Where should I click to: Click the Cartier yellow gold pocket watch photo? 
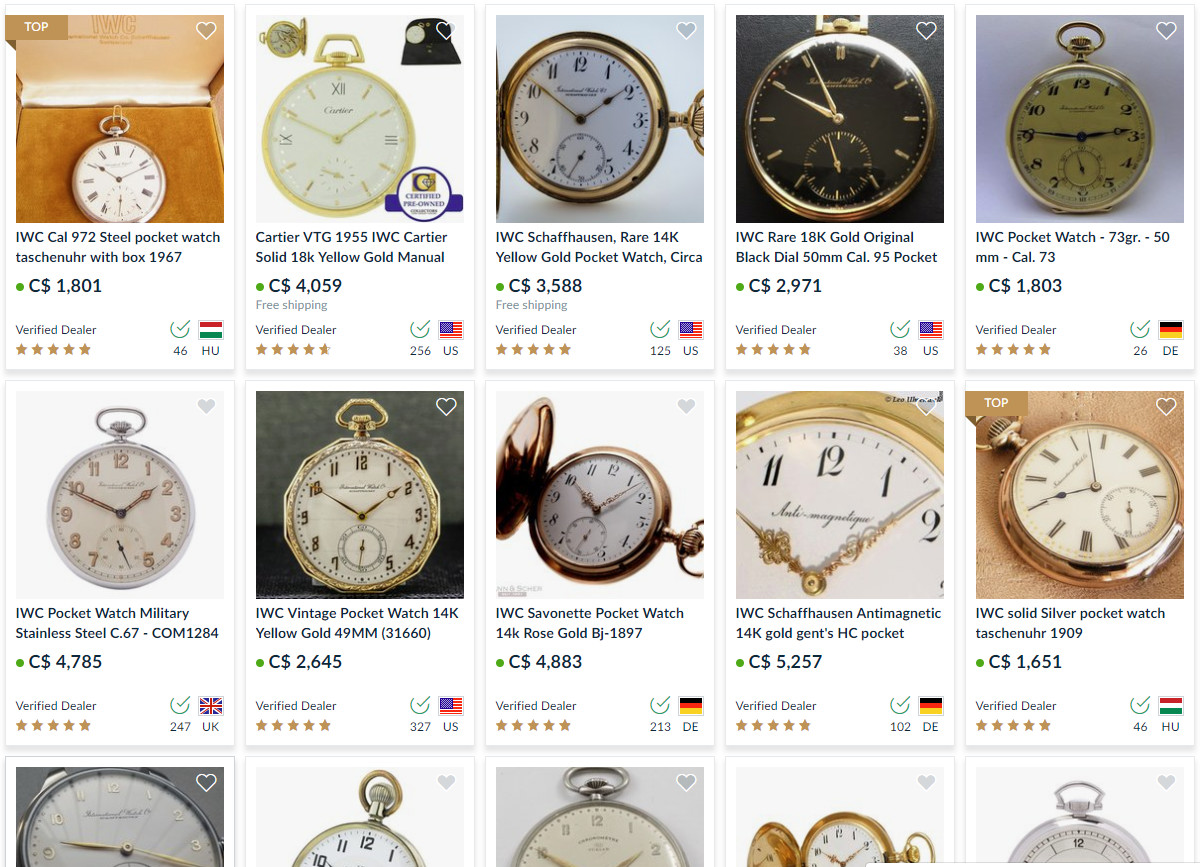tap(360, 119)
